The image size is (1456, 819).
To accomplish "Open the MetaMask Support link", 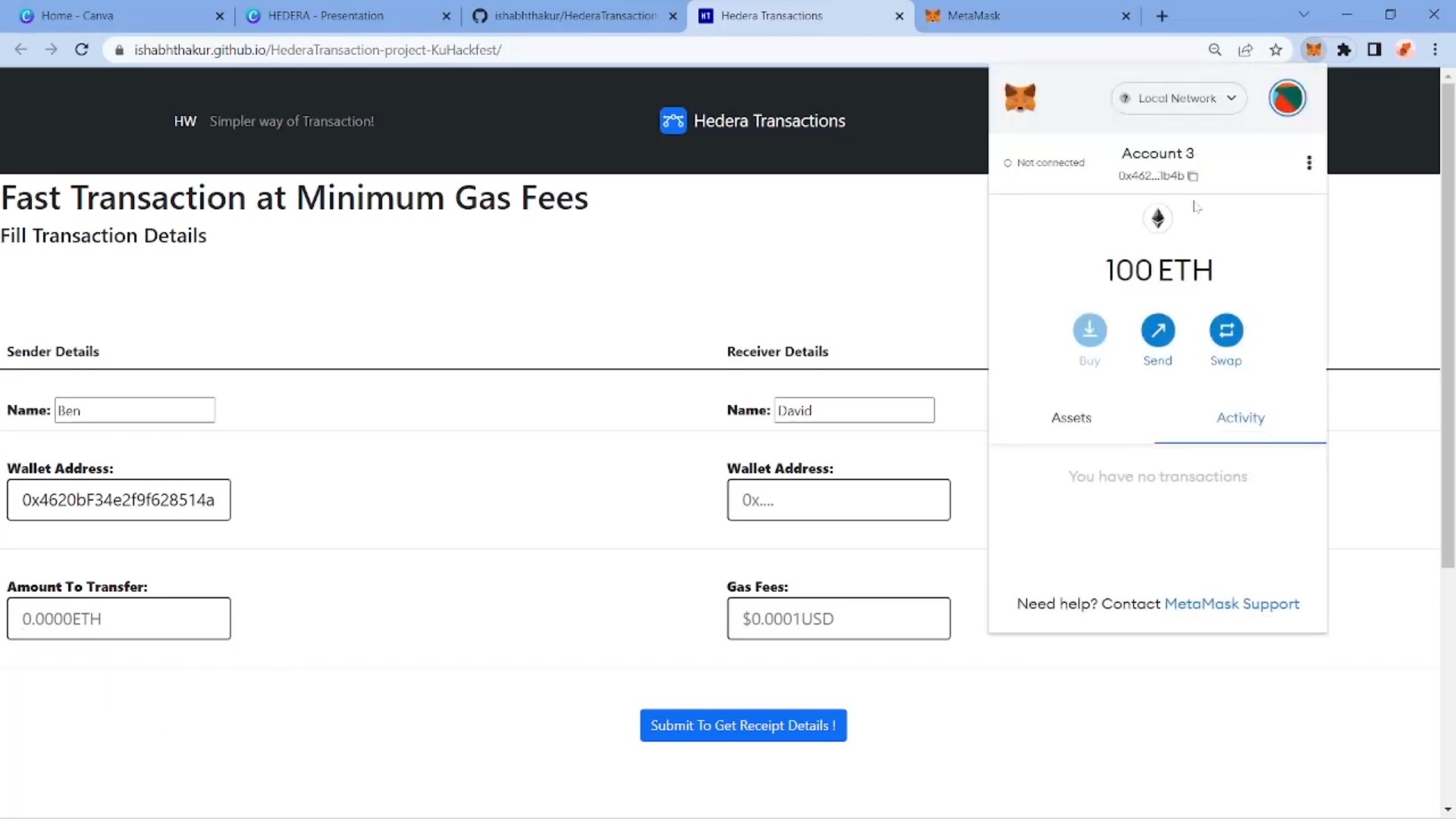I will pos(1232,604).
